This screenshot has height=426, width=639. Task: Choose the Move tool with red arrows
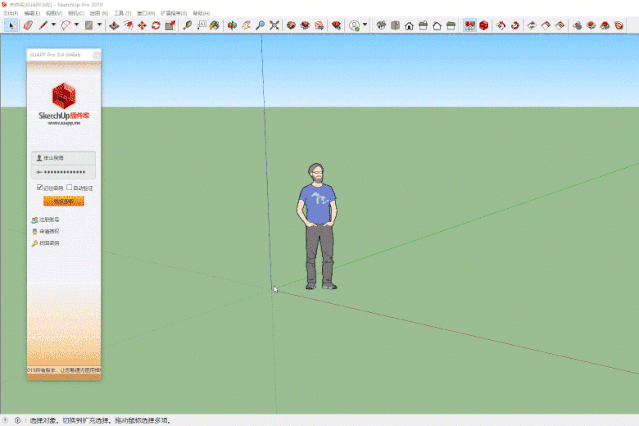click(142, 26)
